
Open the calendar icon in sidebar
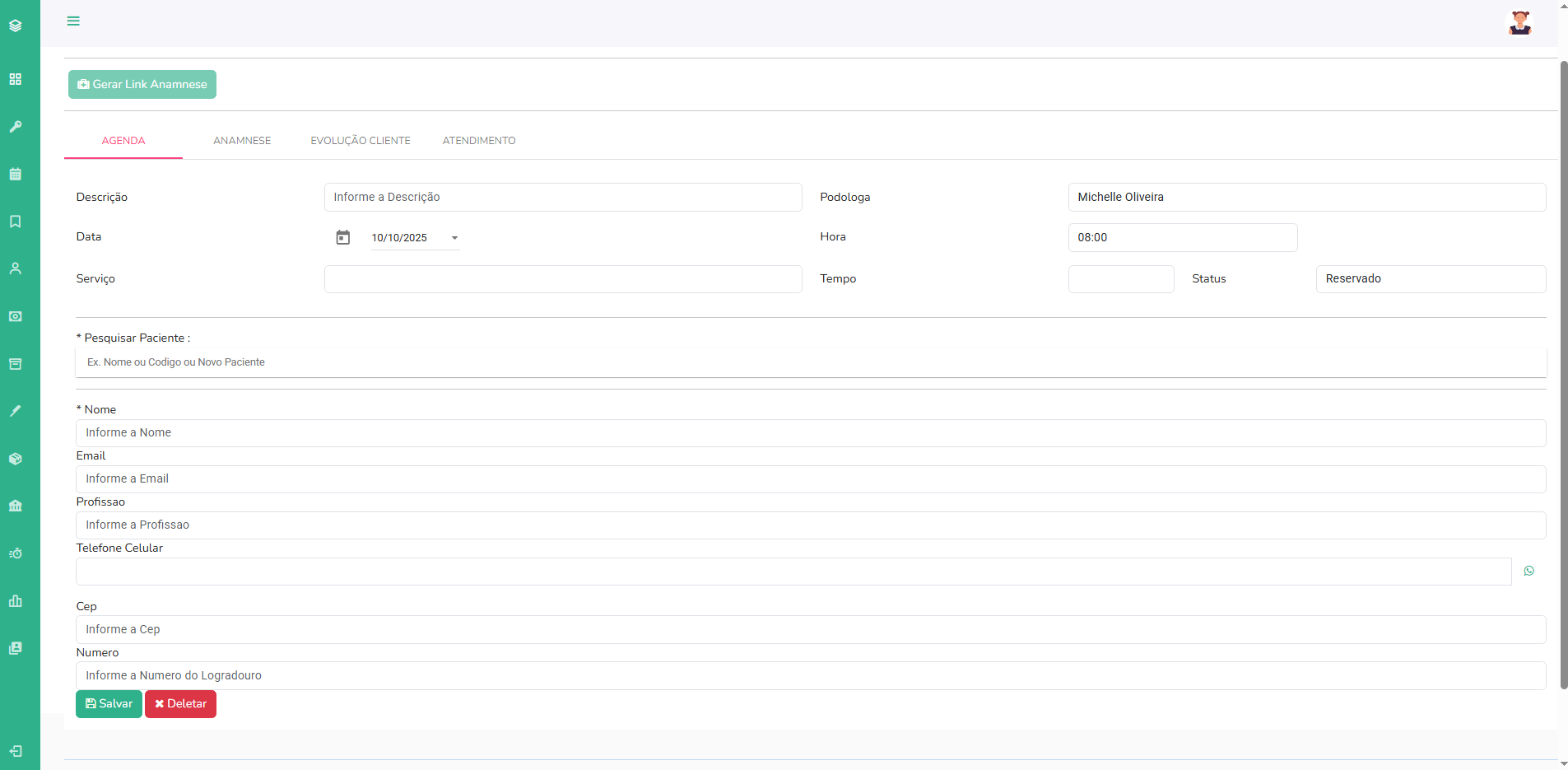(16, 174)
